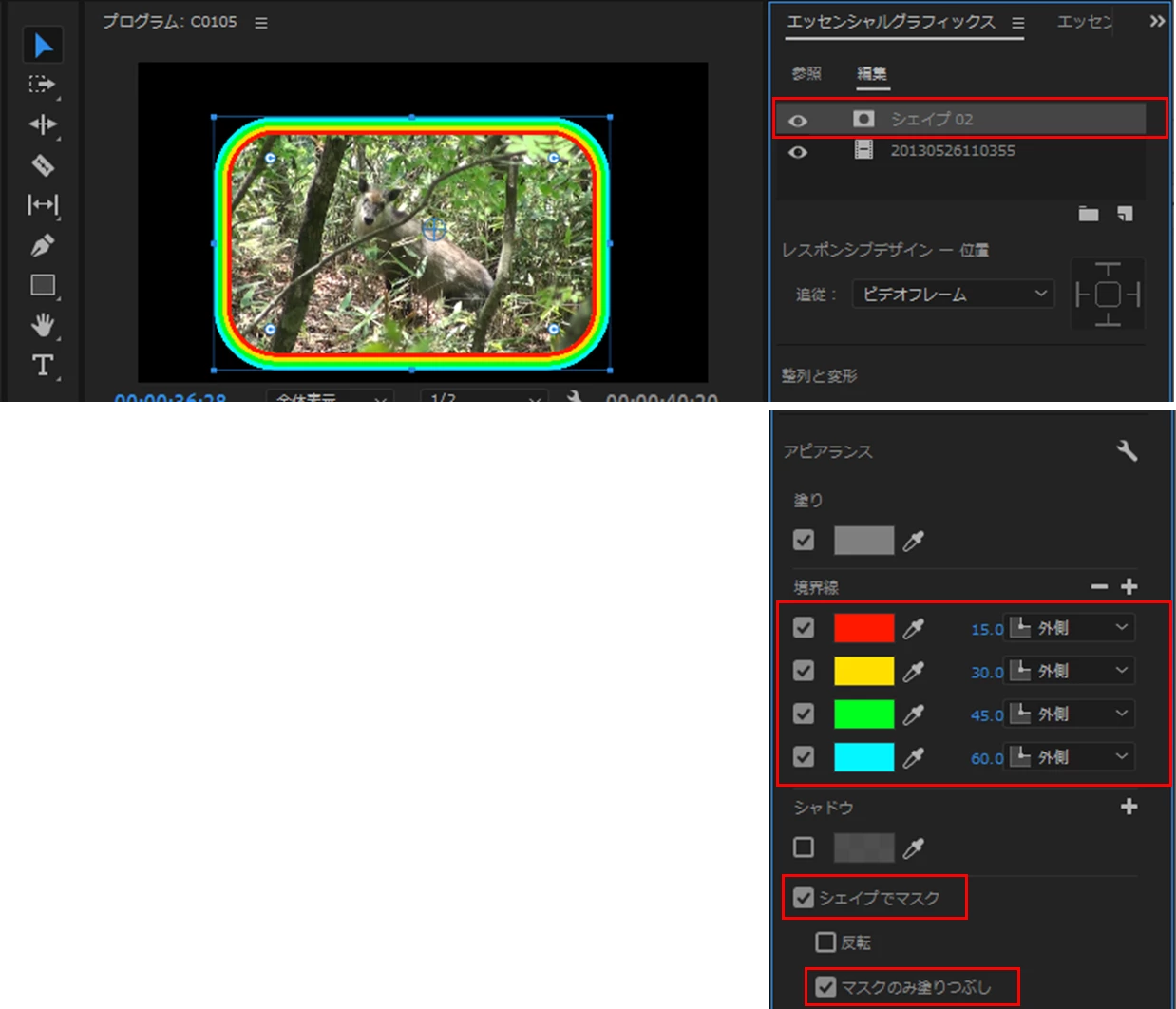Use eyedropper for yellow stroke
Image resolution: width=1176 pixels, height=1009 pixels.
point(914,672)
